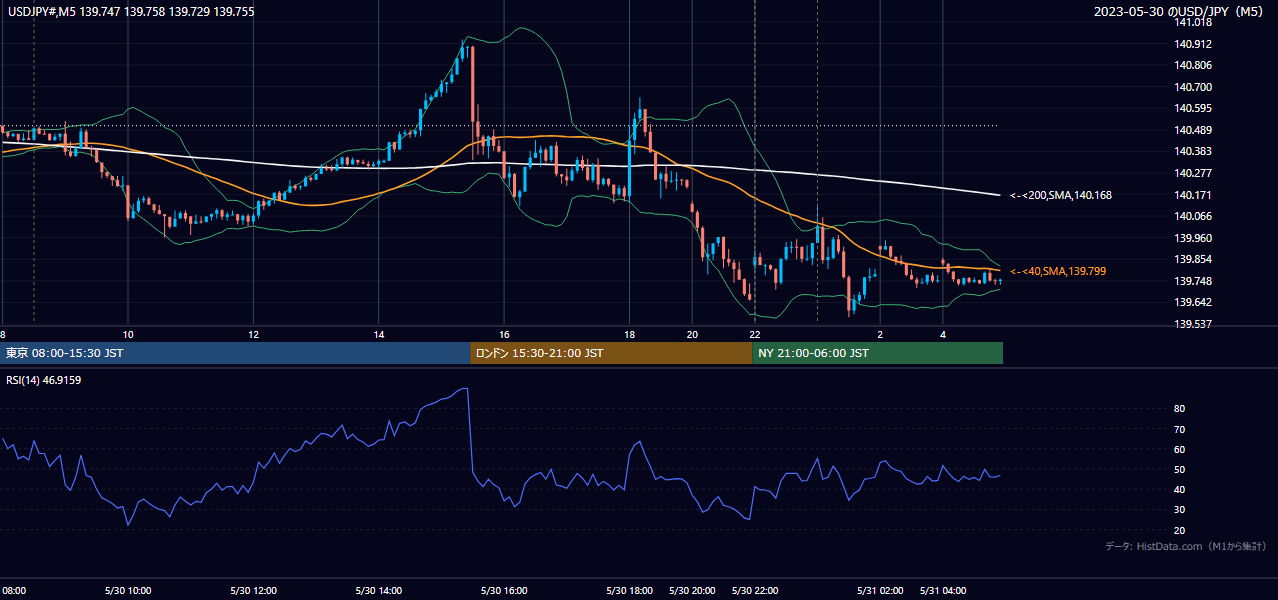The image size is (1278, 600).
Task: Select the RSI scale 70 level
Action: click(x=1180, y=429)
